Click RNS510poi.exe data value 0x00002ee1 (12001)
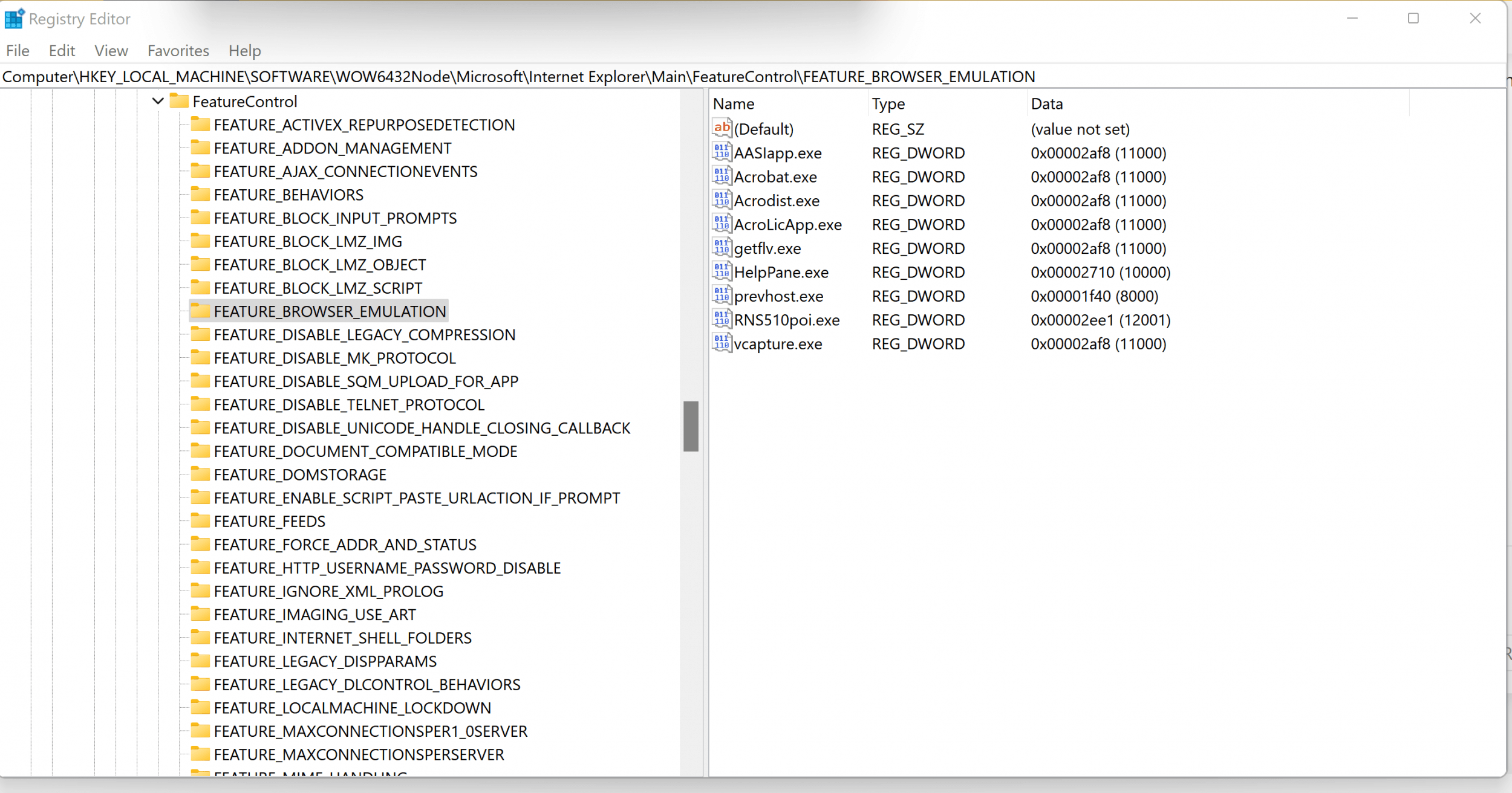Image resolution: width=1512 pixels, height=793 pixels. [1101, 320]
